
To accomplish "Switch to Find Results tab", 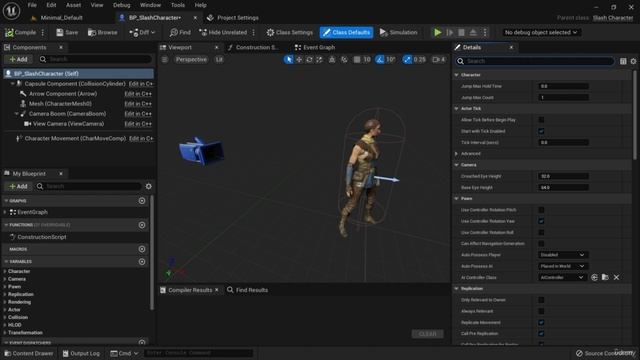I will point(247,290).
